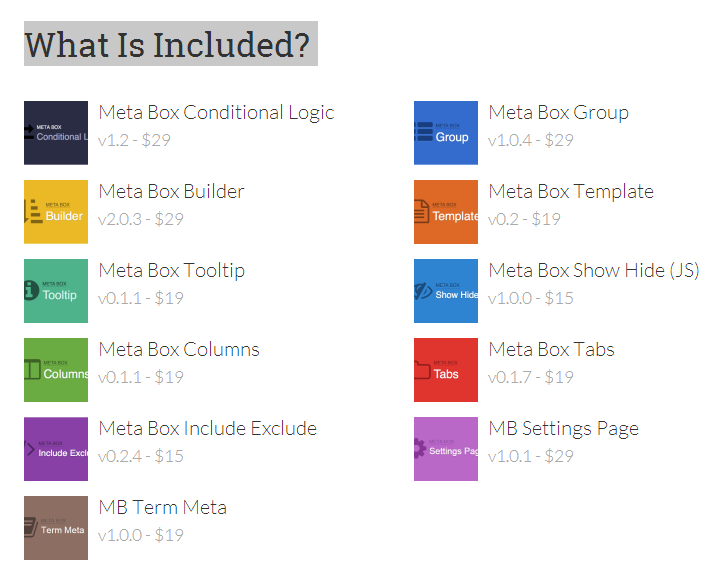The image size is (725, 579).
Task: Click the What Is Included heading
Action: click(x=168, y=45)
